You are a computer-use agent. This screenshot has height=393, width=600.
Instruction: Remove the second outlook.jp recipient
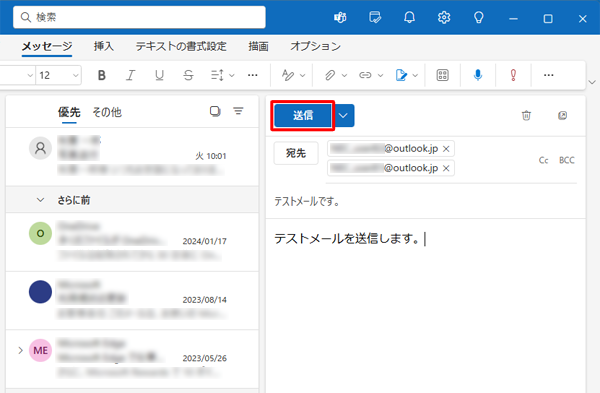tap(446, 168)
